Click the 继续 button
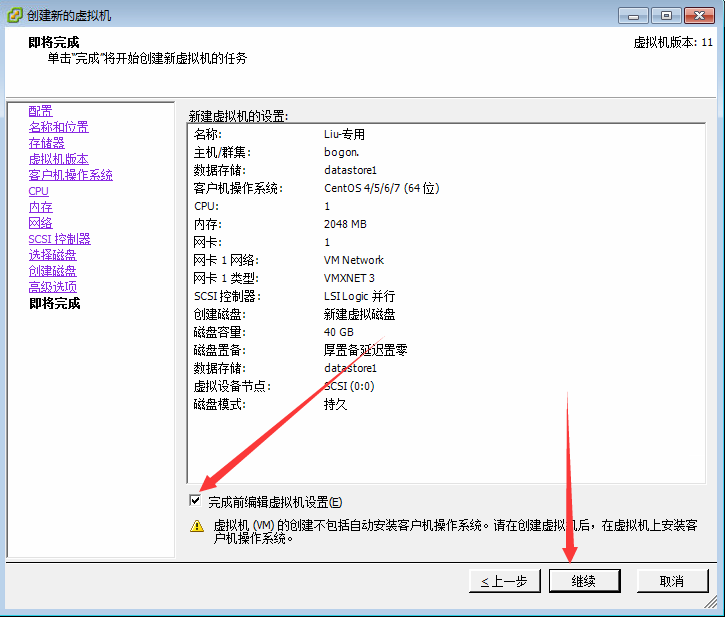Screen dimensions: 725x617 [584, 581]
